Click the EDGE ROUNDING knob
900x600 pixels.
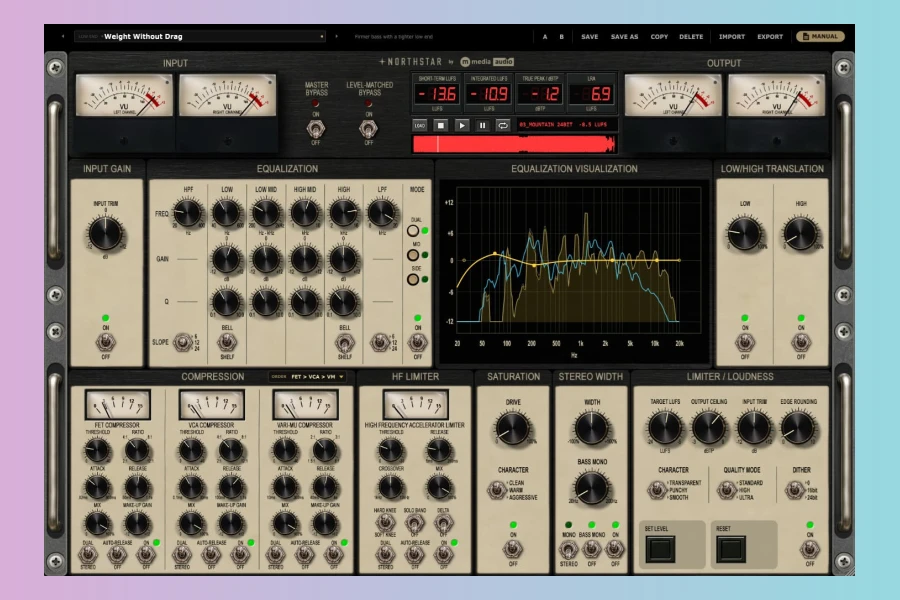coord(798,428)
